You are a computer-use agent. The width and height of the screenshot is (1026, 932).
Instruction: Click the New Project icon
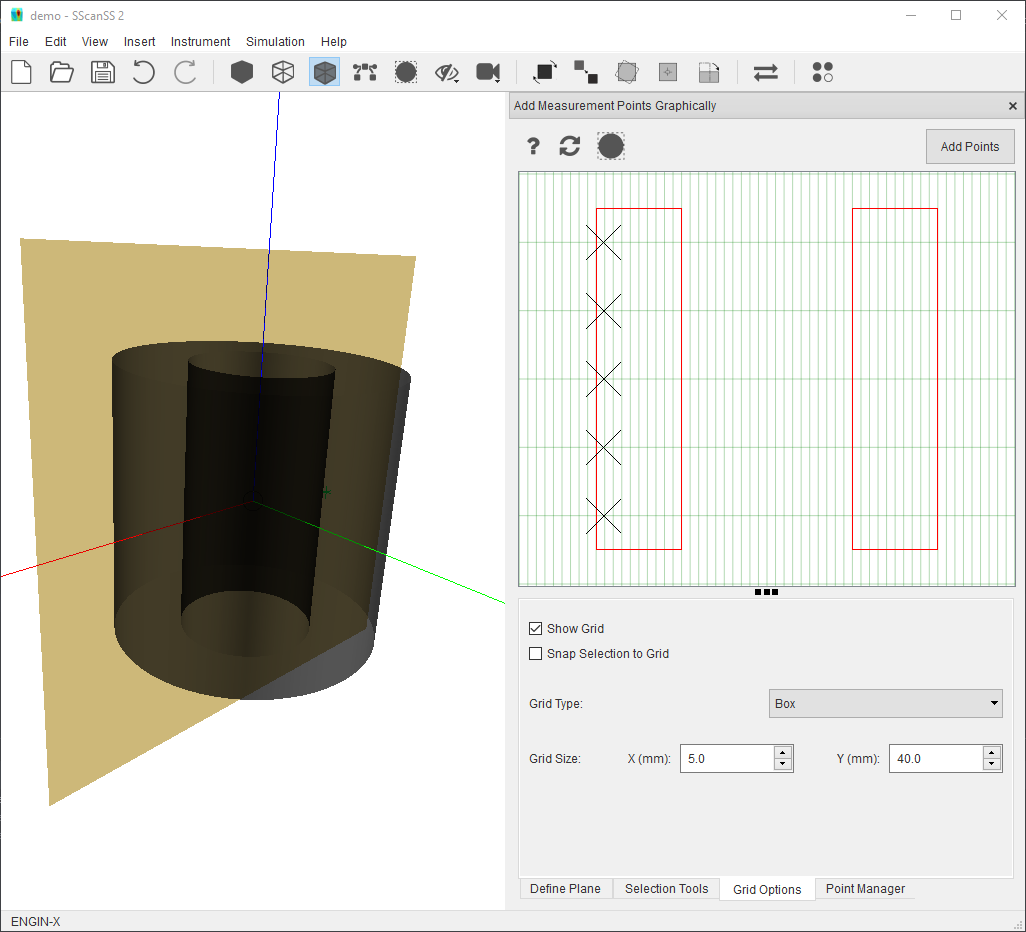coord(21,72)
